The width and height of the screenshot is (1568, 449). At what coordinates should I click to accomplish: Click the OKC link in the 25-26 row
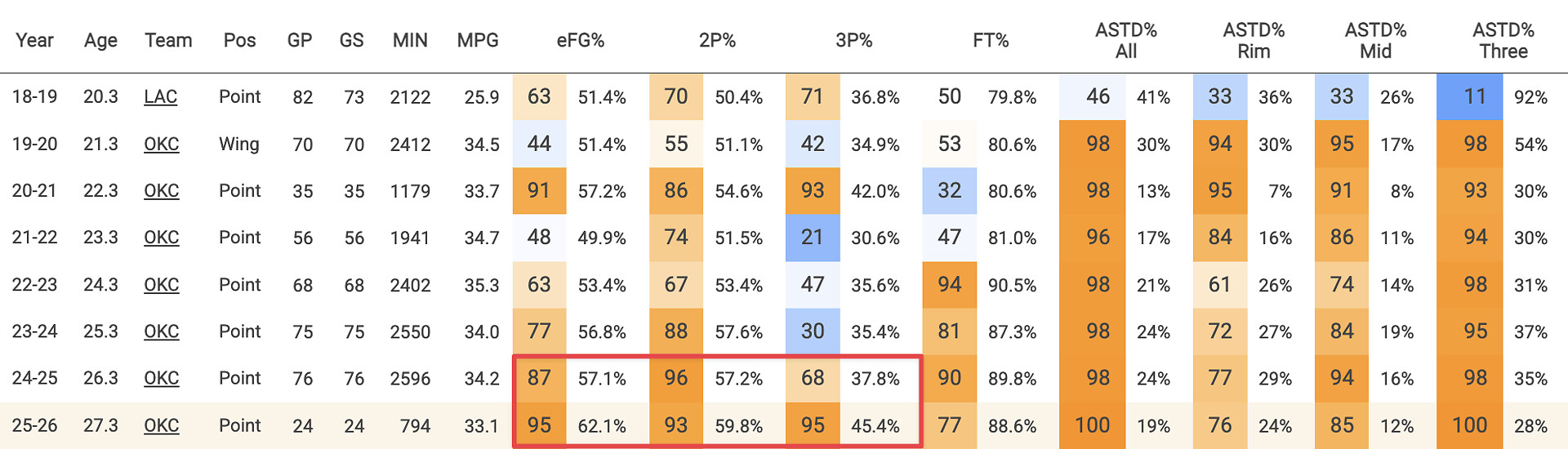161,425
